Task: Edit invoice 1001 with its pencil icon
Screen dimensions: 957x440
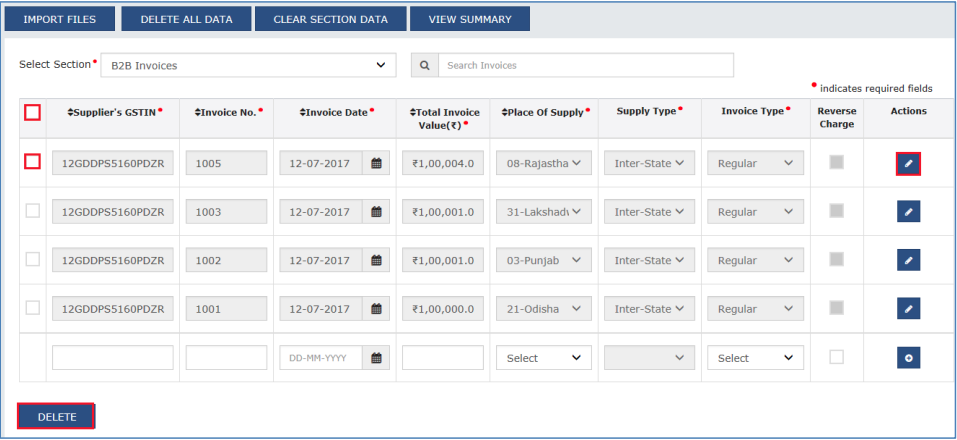Action: (x=908, y=309)
